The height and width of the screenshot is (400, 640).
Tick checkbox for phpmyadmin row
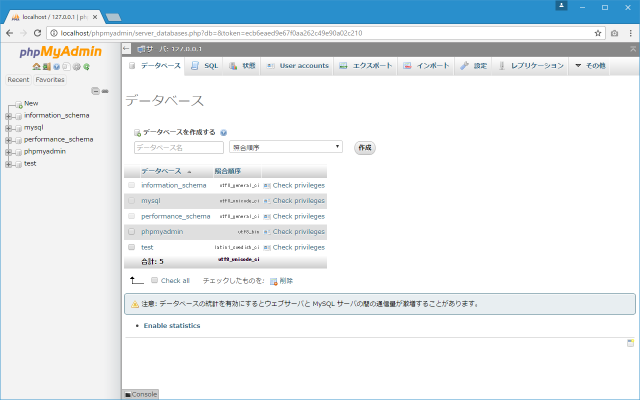(x=131, y=231)
